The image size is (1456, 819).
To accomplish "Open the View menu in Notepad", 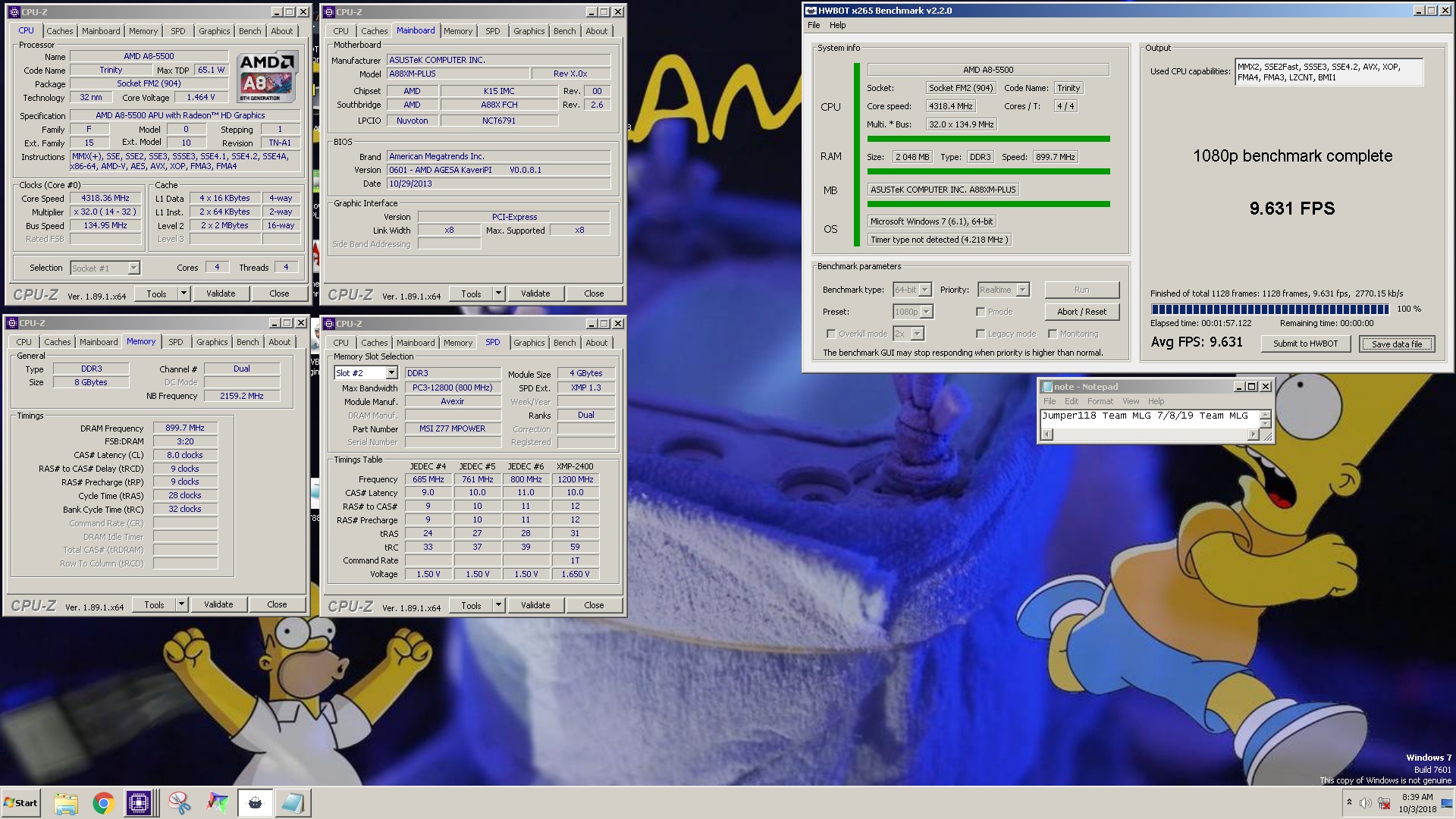I will pyautogui.click(x=1131, y=401).
